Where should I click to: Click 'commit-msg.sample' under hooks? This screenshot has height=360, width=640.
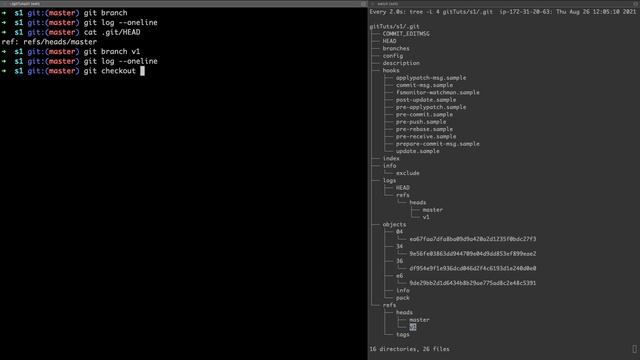click(424, 85)
